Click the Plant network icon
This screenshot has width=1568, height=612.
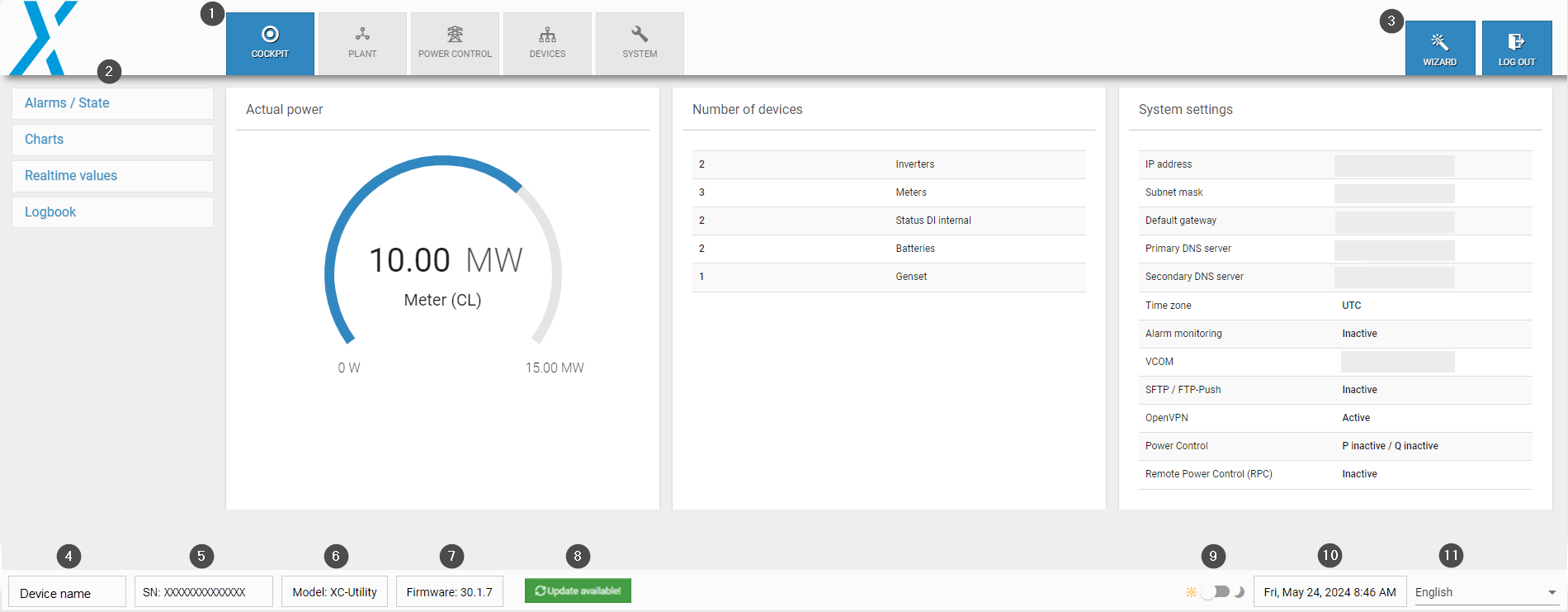pyautogui.click(x=362, y=35)
